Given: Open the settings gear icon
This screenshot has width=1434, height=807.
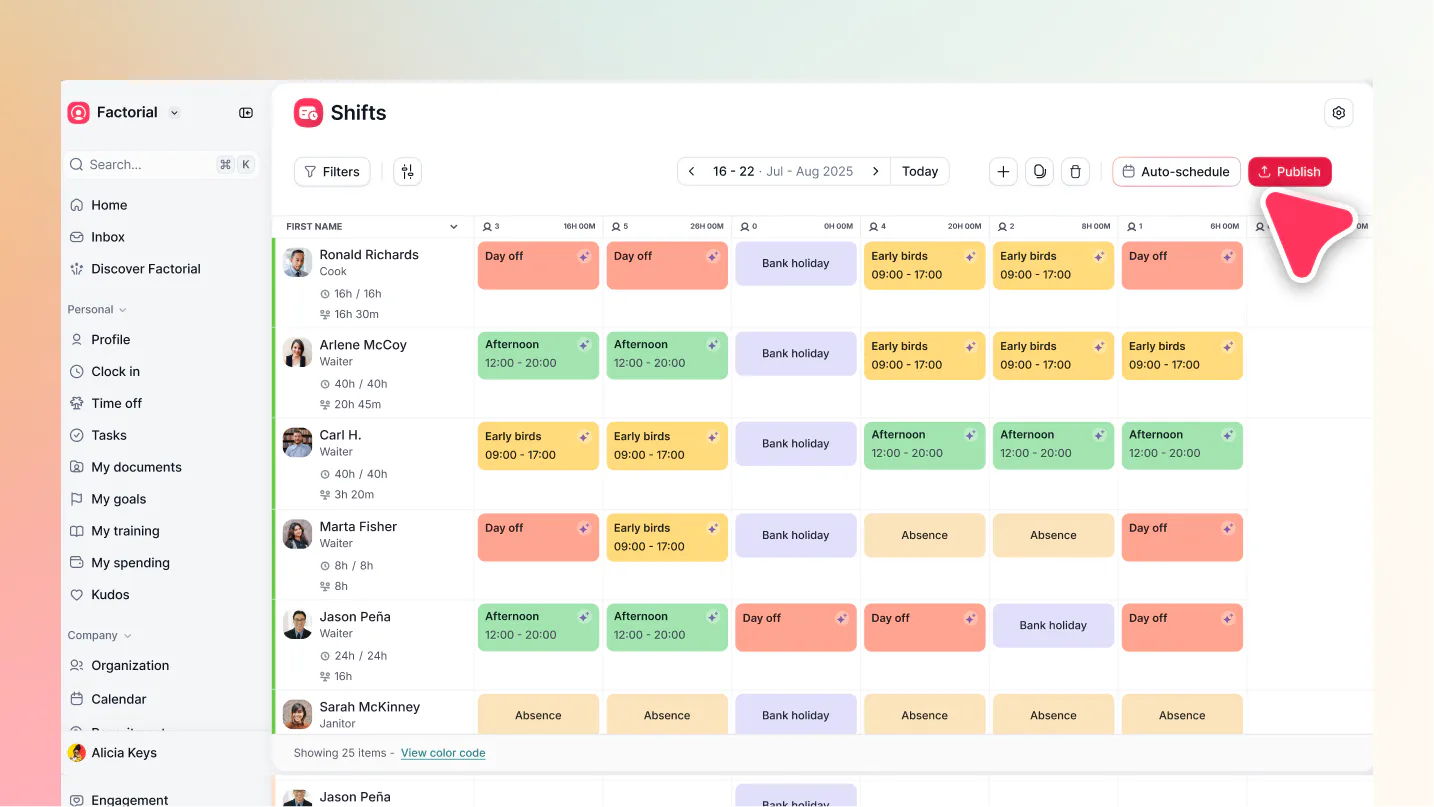Looking at the screenshot, I should tap(1339, 113).
